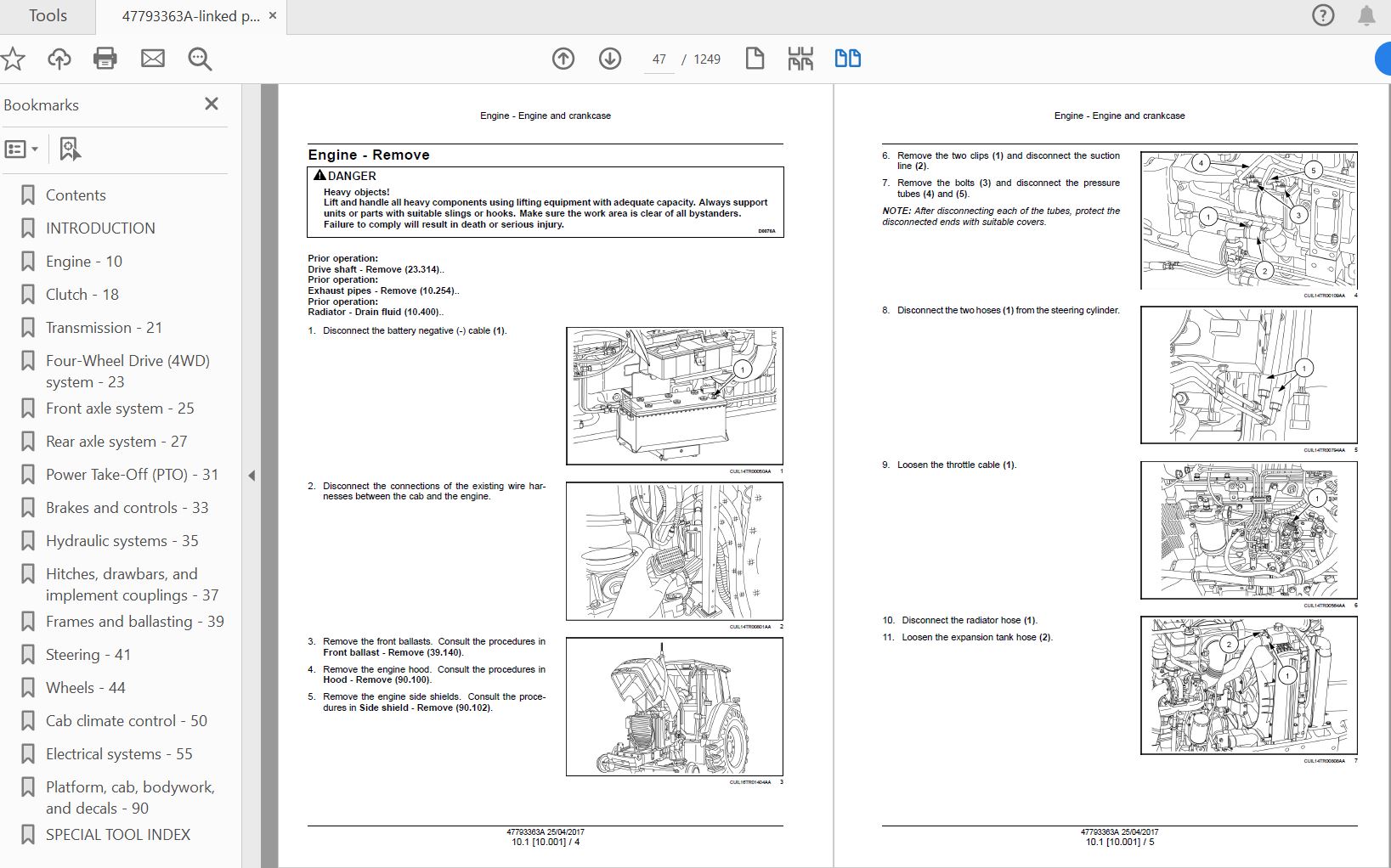1391x868 pixels.
Task: Add a new bookmark with the ribbon icon
Action: tap(70, 149)
